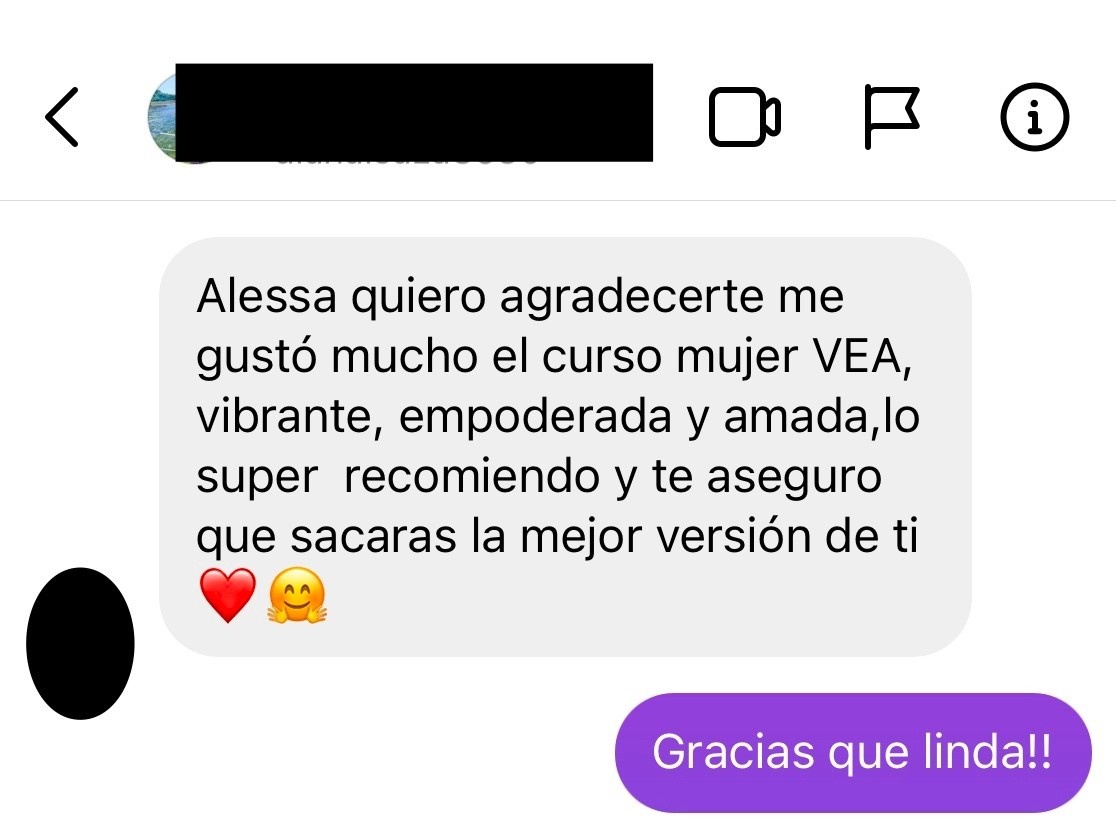Tap the partially hidden username under the black bar
Image resolution: width=1116 pixels, height=820 pixels.
(x=406, y=162)
